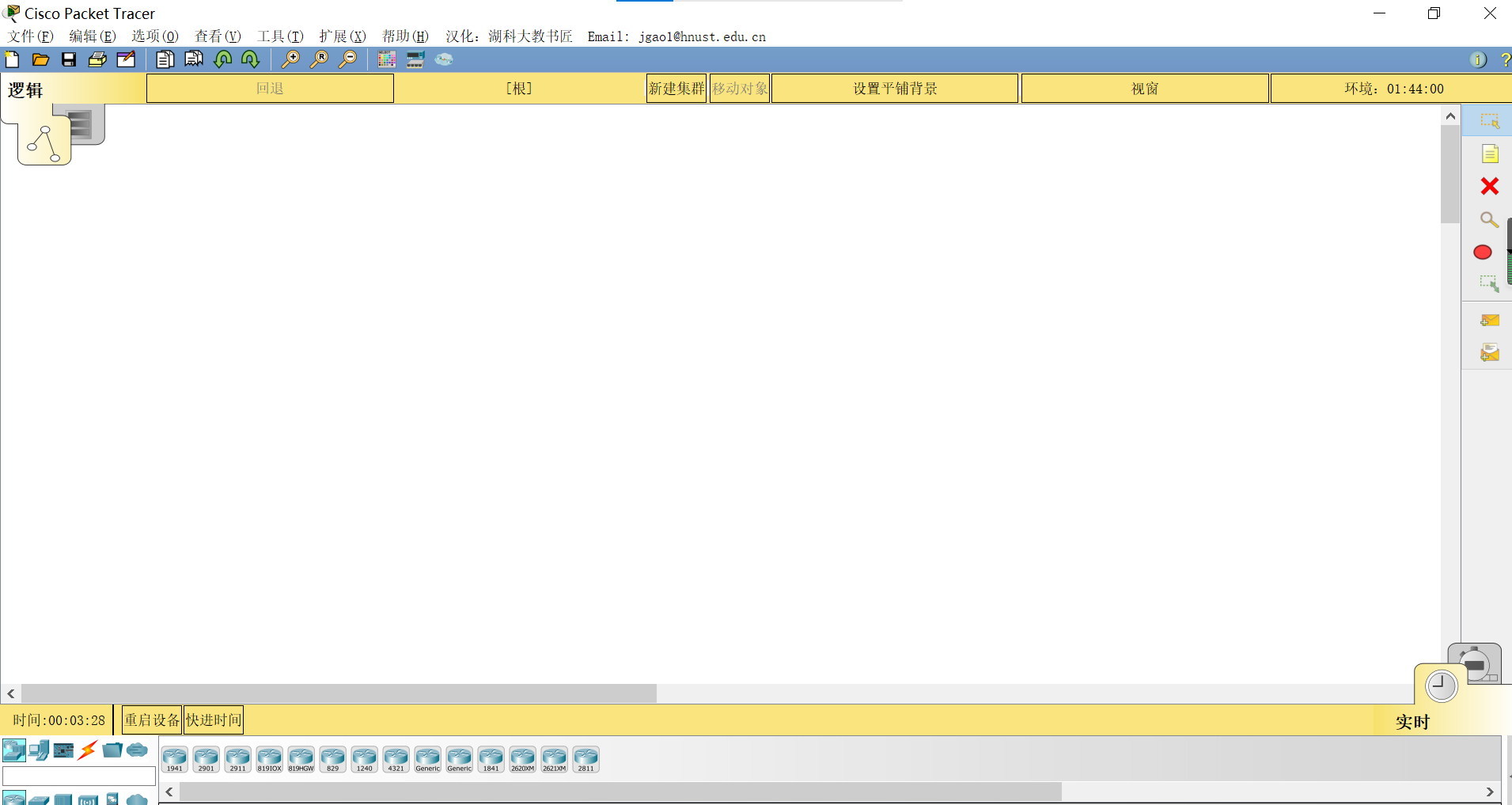The image size is (1512, 805).
Task: Open the cloud network icon in toolbar
Action: click(x=444, y=59)
